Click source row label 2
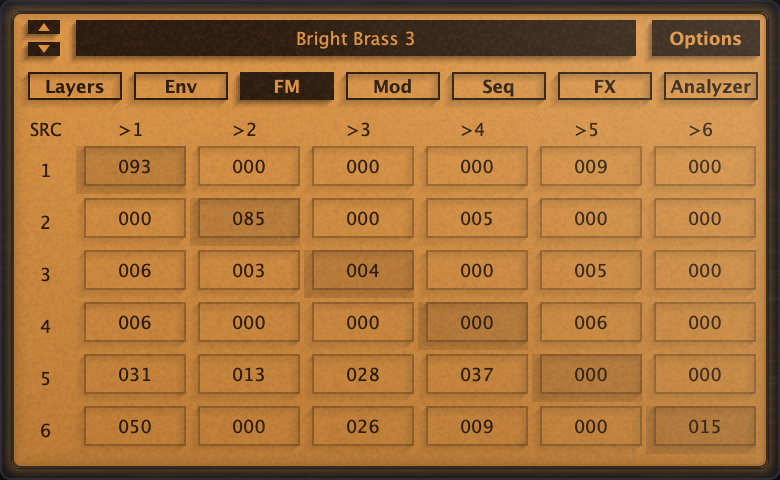 [45, 222]
